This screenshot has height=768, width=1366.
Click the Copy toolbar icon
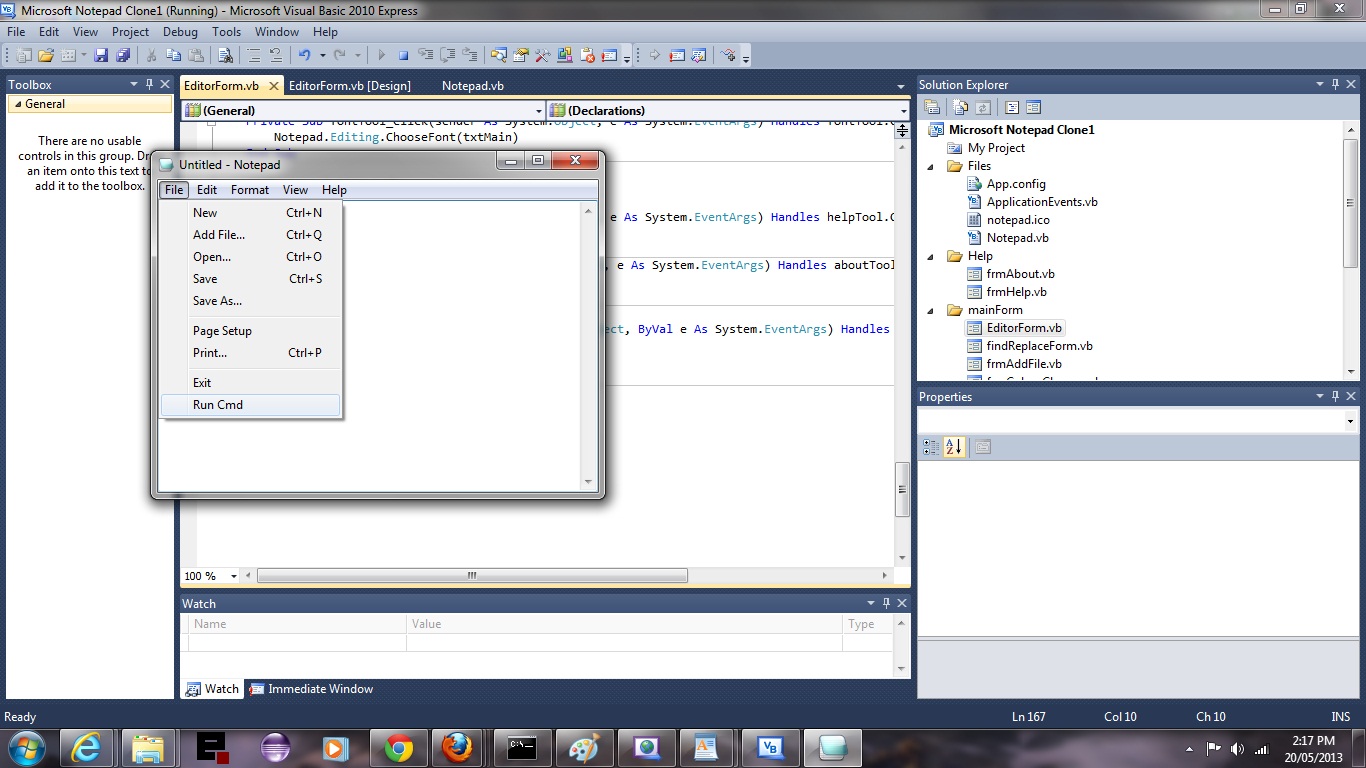coord(174,55)
